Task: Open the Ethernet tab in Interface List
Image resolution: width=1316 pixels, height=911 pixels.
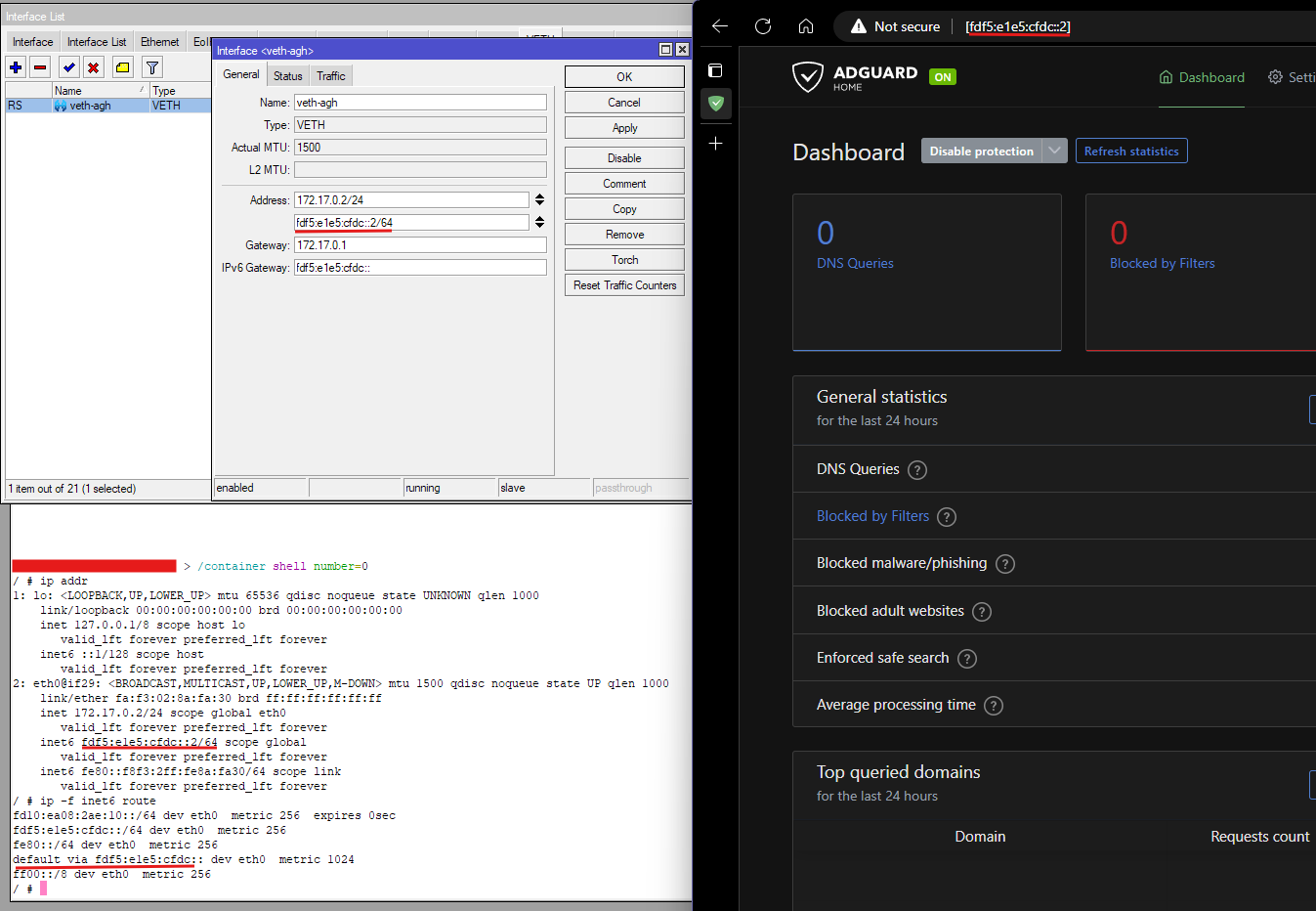Action: point(159,42)
